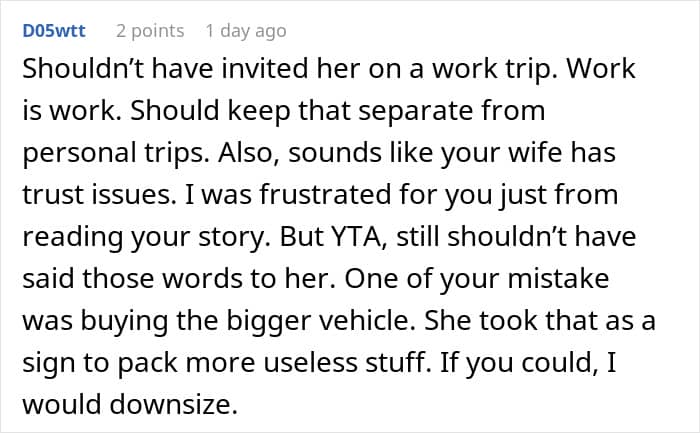This screenshot has width=700, height=433.
Task: Open the D05wtt user profile link
Action: pos(54,31)
